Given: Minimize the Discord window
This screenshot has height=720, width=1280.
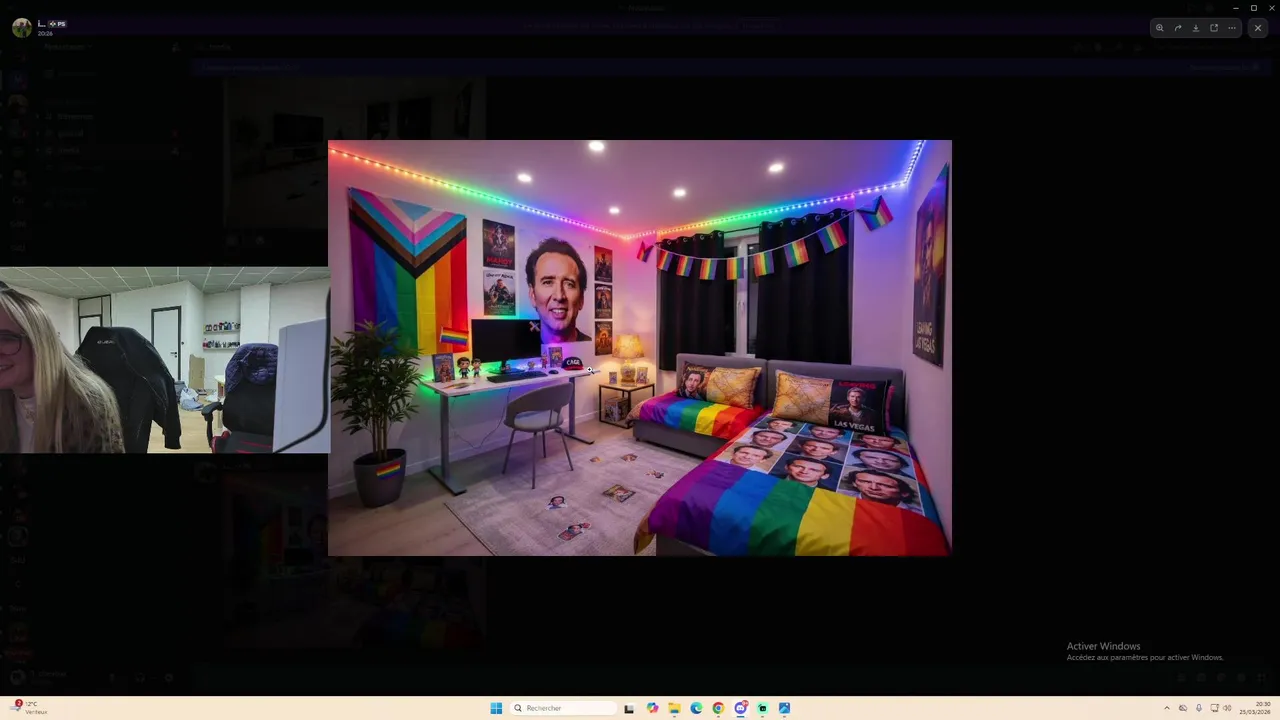Looking at the screenshot, I should tap(1236, 8).
